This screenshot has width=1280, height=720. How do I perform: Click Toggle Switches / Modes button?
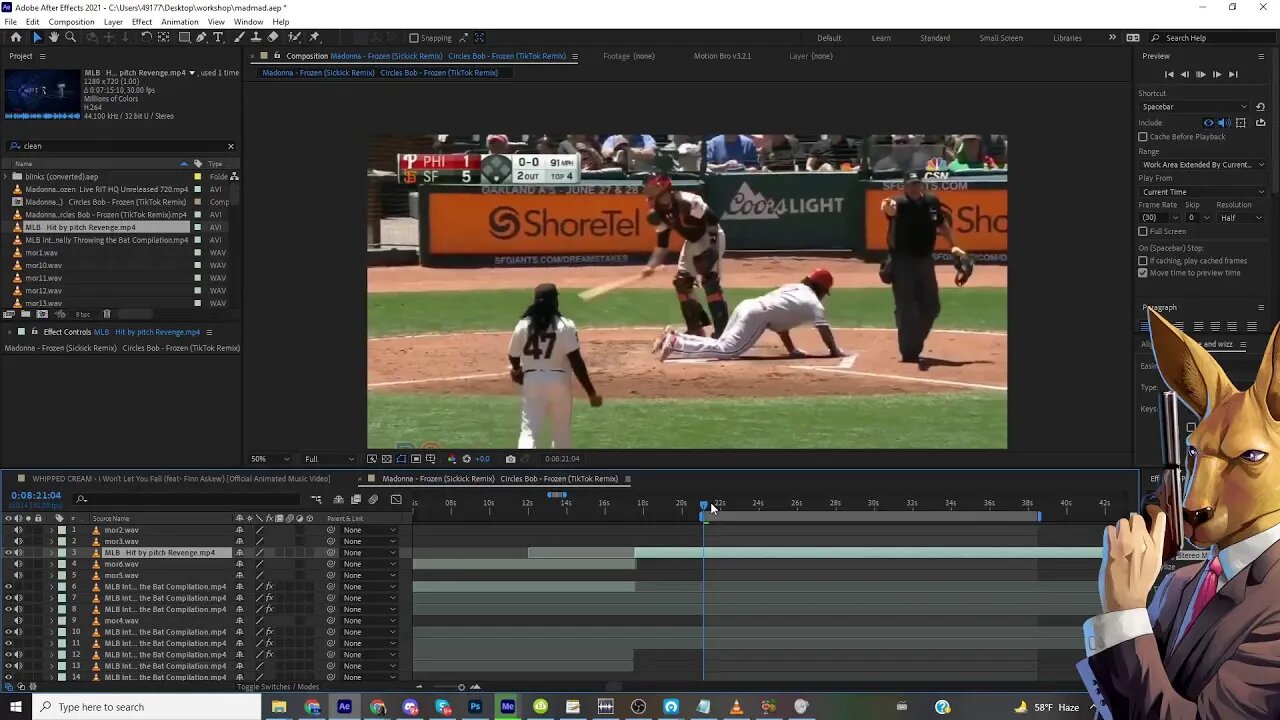coord(278,687)
